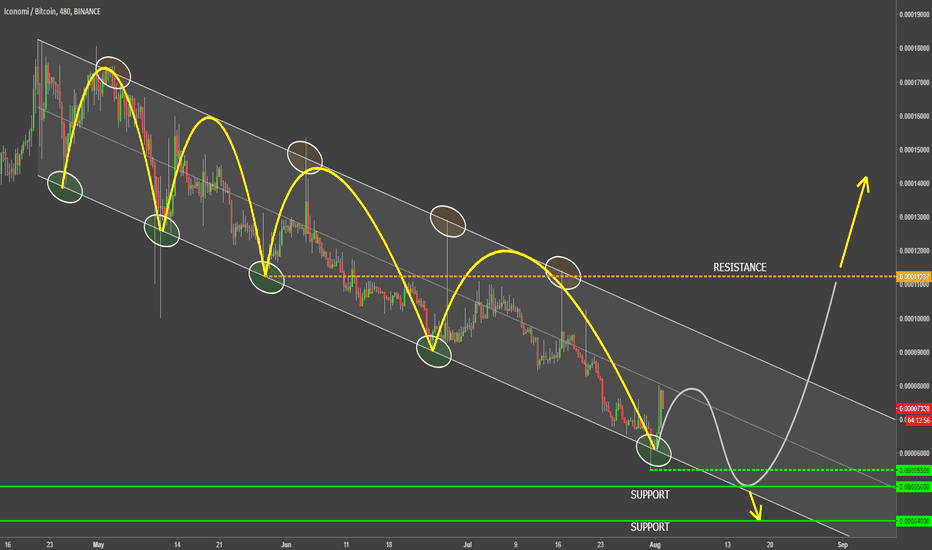Select the RESISTANCE text label
This screenshot has height=550, width=932.
[x=739, y=268]
